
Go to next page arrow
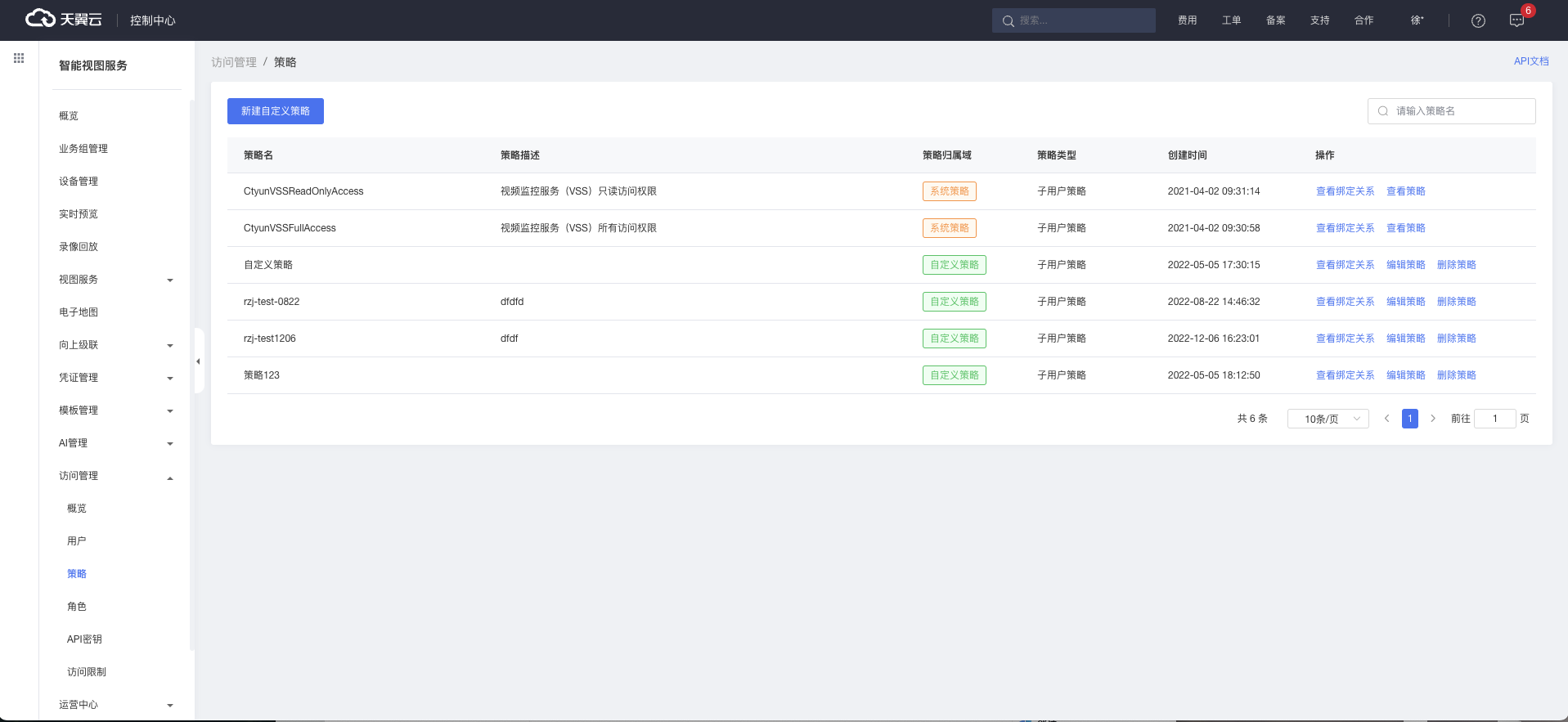click(1432, 419)
